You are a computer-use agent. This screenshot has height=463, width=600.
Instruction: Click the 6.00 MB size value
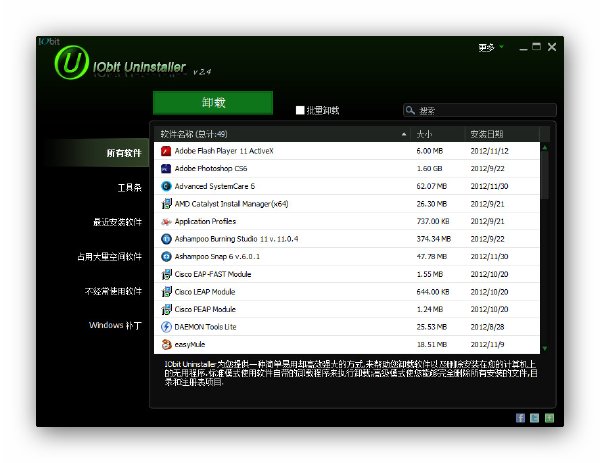(430, 151)
